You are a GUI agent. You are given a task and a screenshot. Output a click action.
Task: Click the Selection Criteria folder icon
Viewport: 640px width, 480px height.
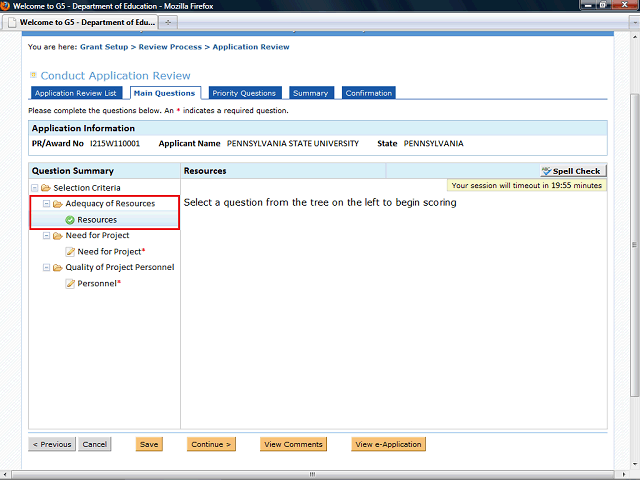pos(46,188)
